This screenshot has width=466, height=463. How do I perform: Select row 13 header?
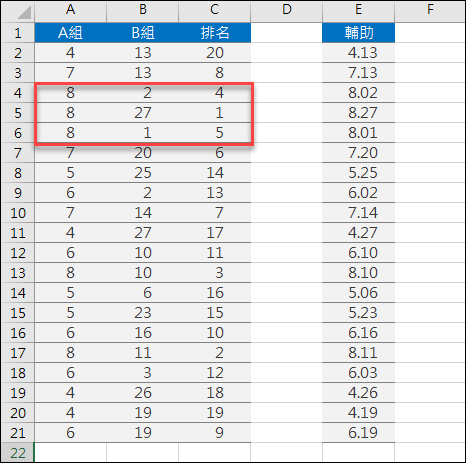coord(17,273)
